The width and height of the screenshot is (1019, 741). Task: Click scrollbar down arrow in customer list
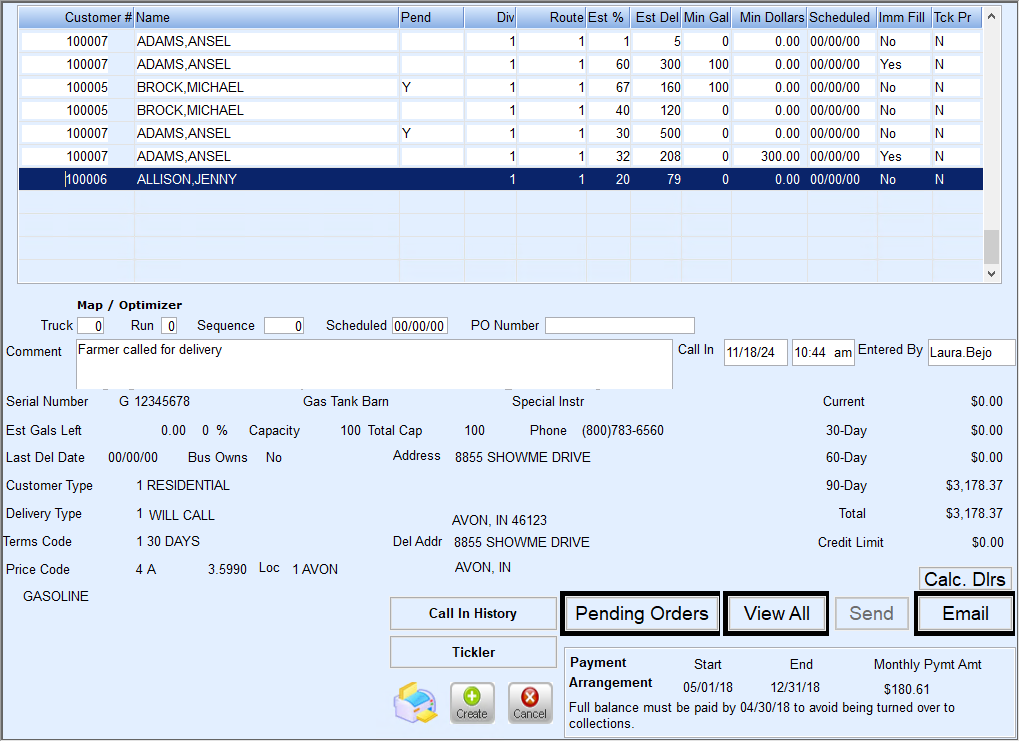click(x=991, y=274)
